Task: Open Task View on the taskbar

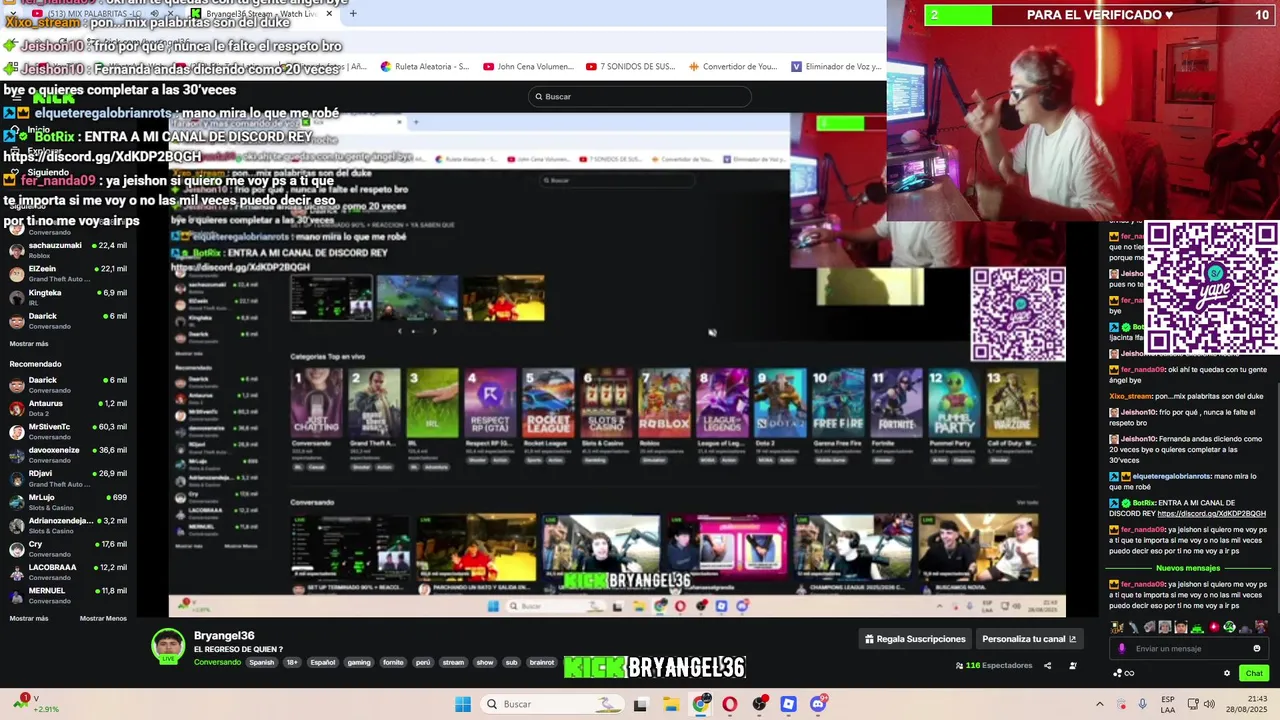Action: 640,704
